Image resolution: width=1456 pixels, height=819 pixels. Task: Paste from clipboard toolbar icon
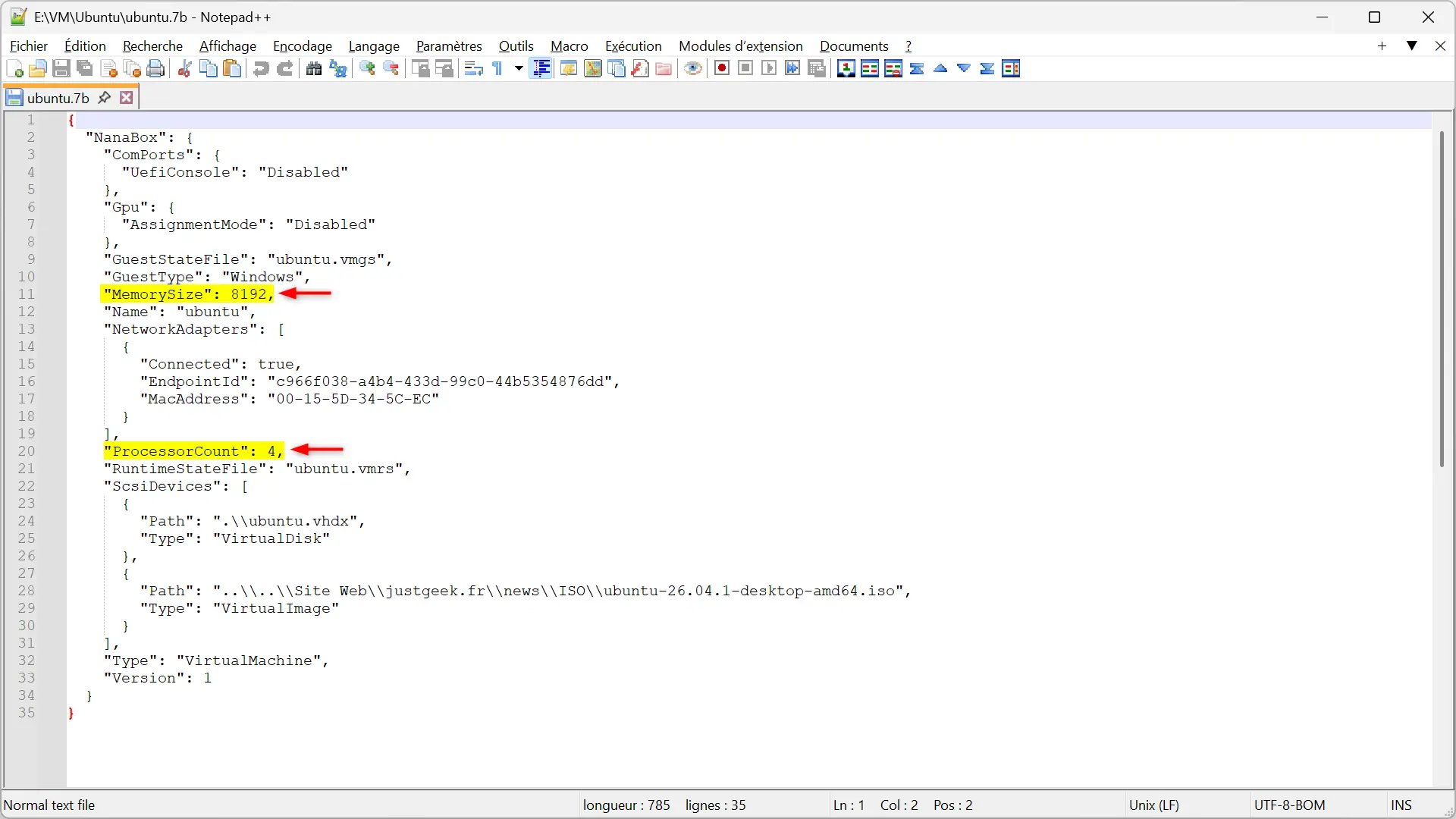[232, 69]
